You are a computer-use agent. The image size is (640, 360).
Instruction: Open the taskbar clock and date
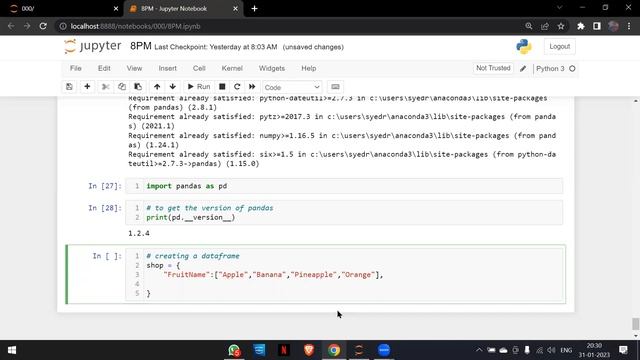(594, 350)
